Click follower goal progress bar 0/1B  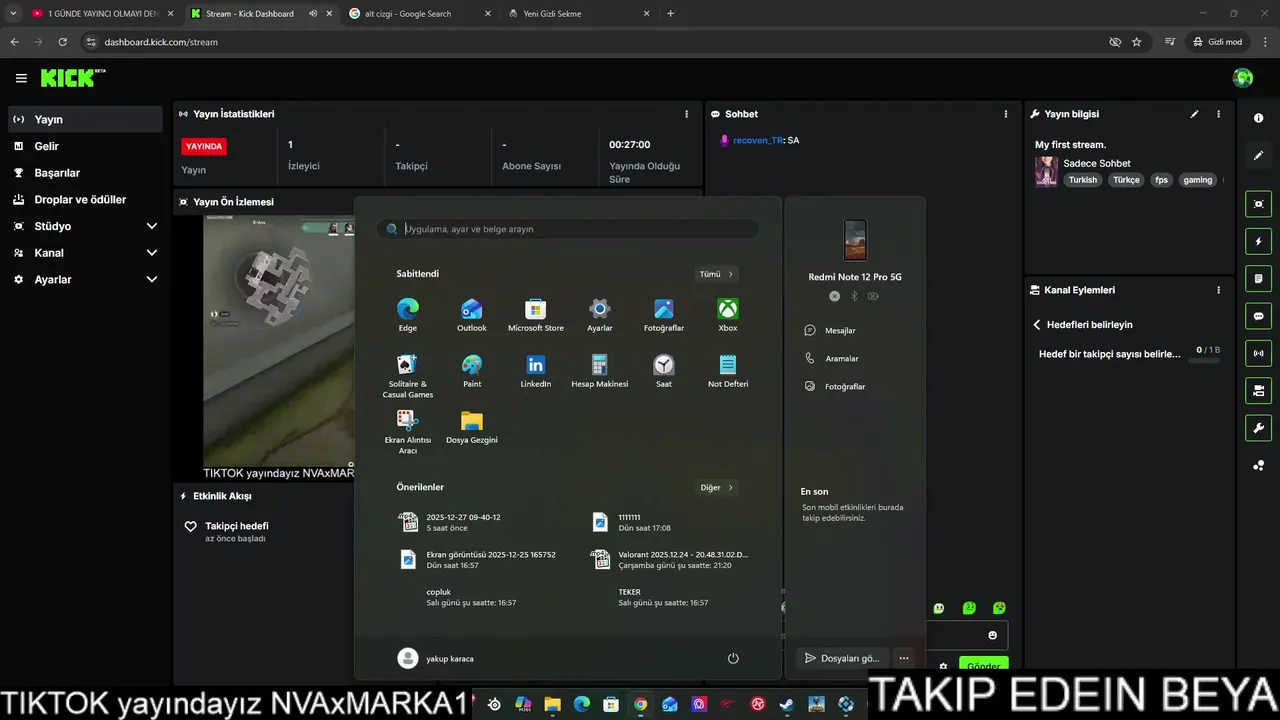1203,359
